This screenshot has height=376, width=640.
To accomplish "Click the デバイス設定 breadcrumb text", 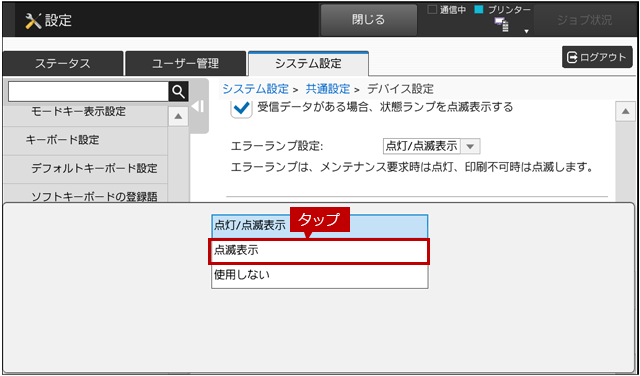I will pyautogui.click(x=400, y=89).
